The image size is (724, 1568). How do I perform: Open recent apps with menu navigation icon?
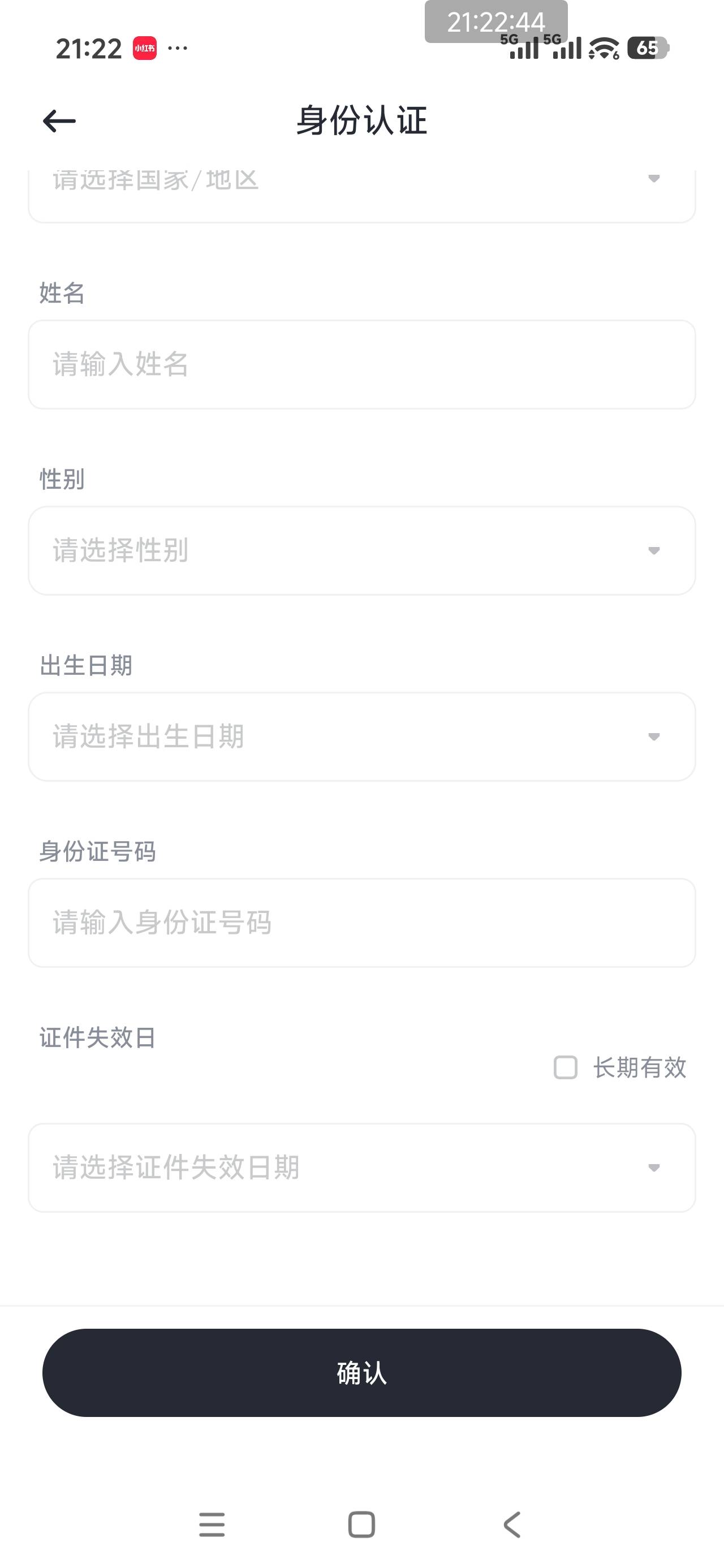212,1524
